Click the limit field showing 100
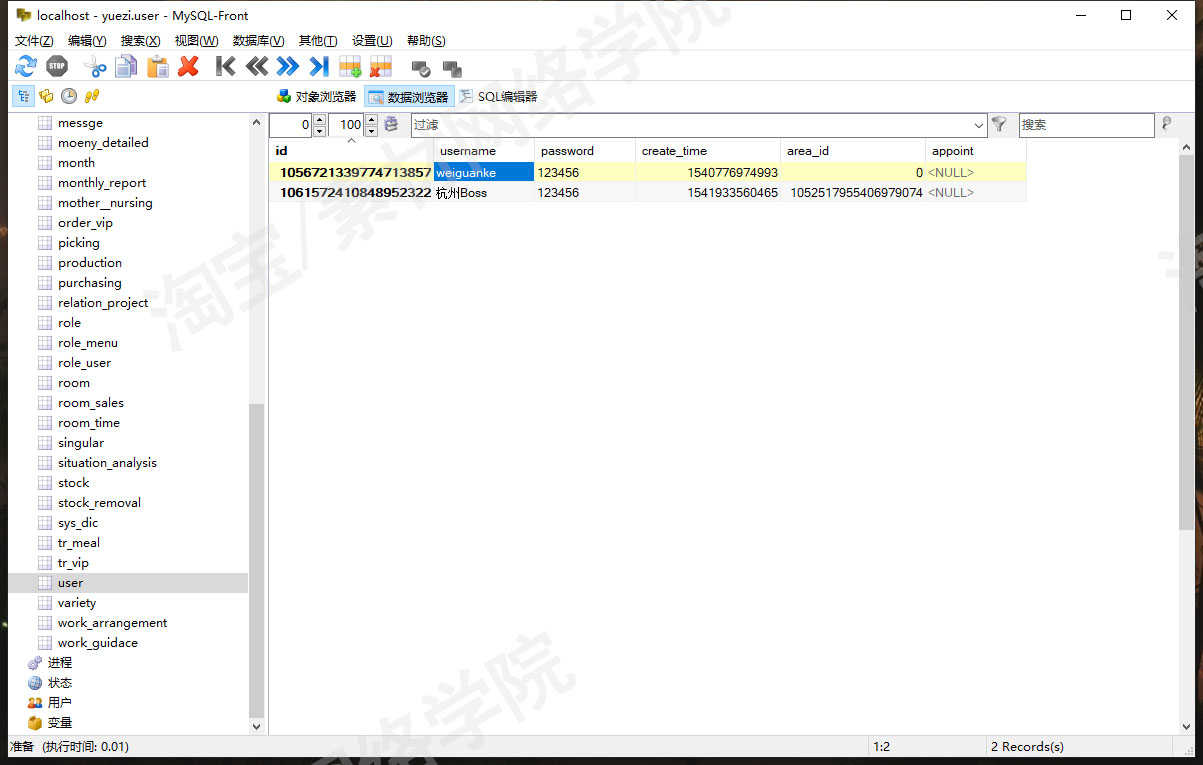The width and height of the screenshot is (1203, 765). click(x=346, y=125)
